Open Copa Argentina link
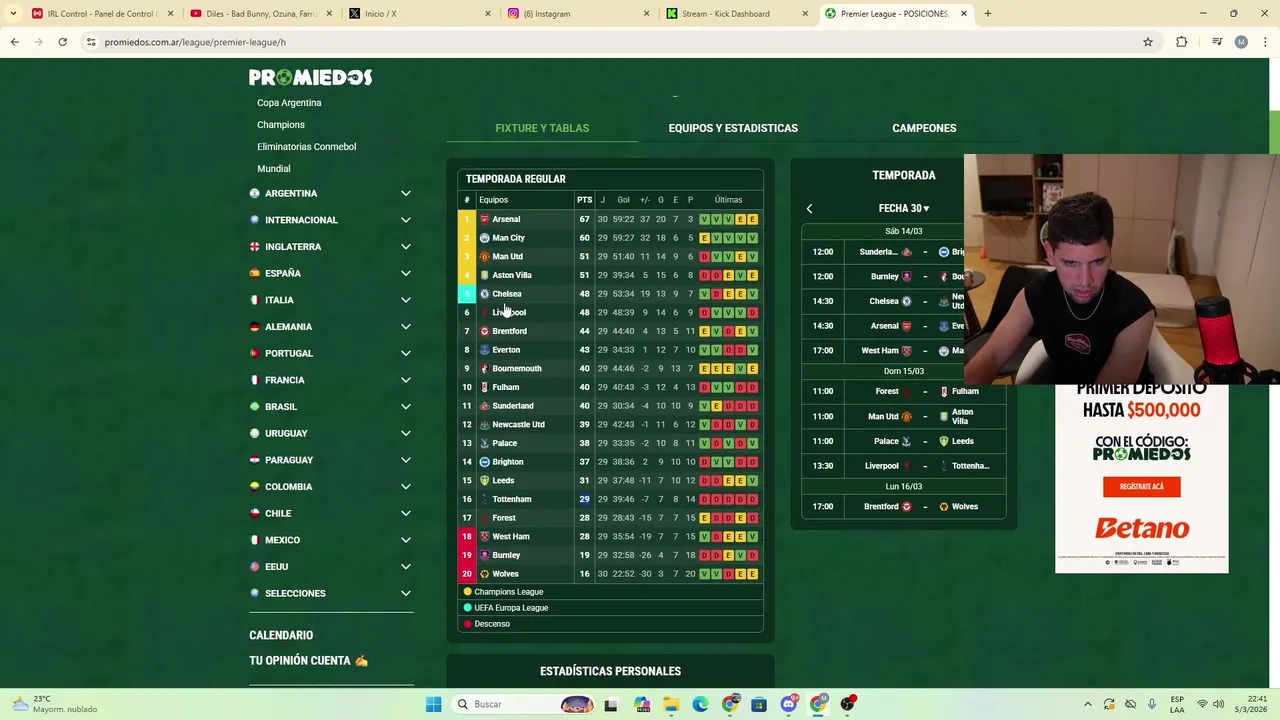 (x=289, y=103)
